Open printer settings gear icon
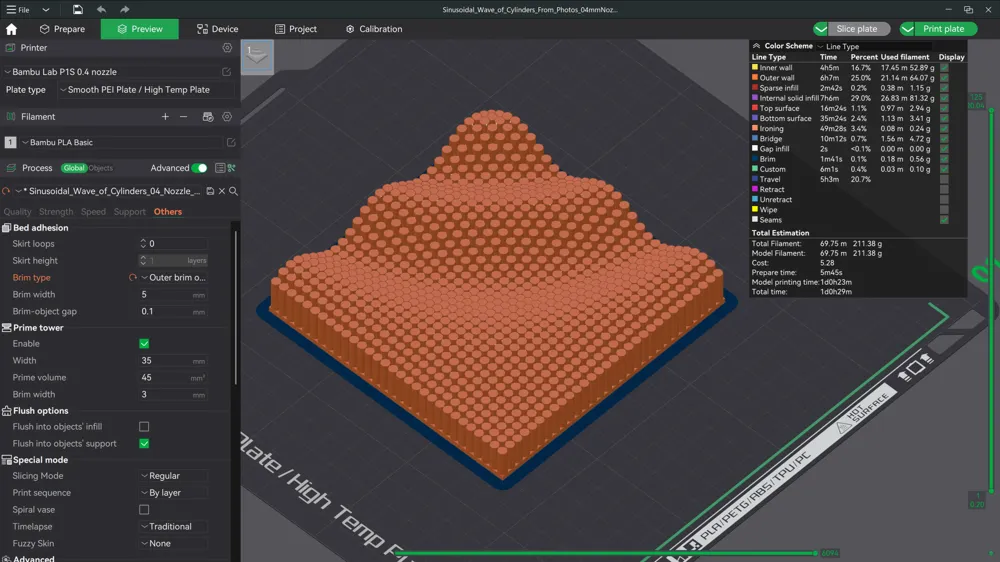The width and height of the screenshot is (1000, 562). [227, 47]
